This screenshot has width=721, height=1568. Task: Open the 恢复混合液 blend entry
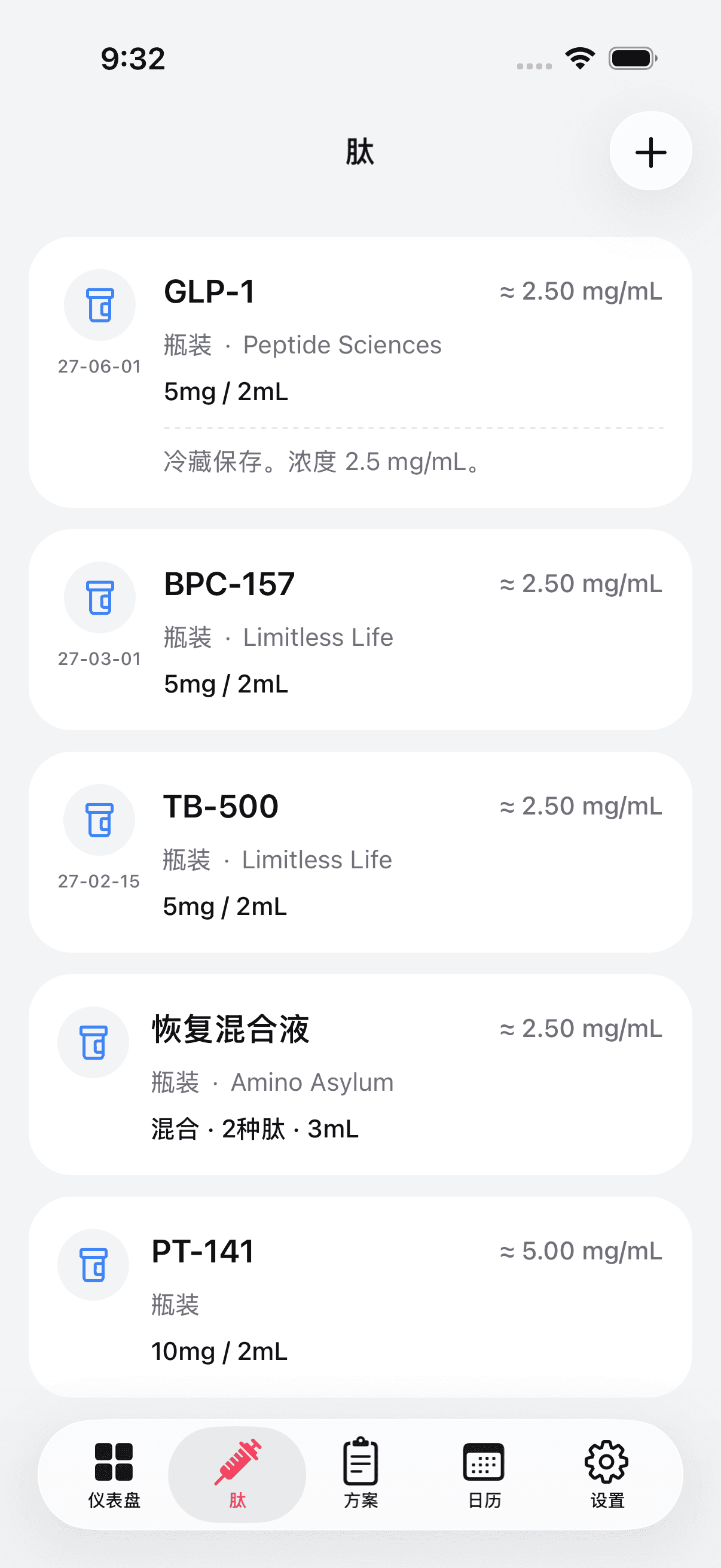231,1029
